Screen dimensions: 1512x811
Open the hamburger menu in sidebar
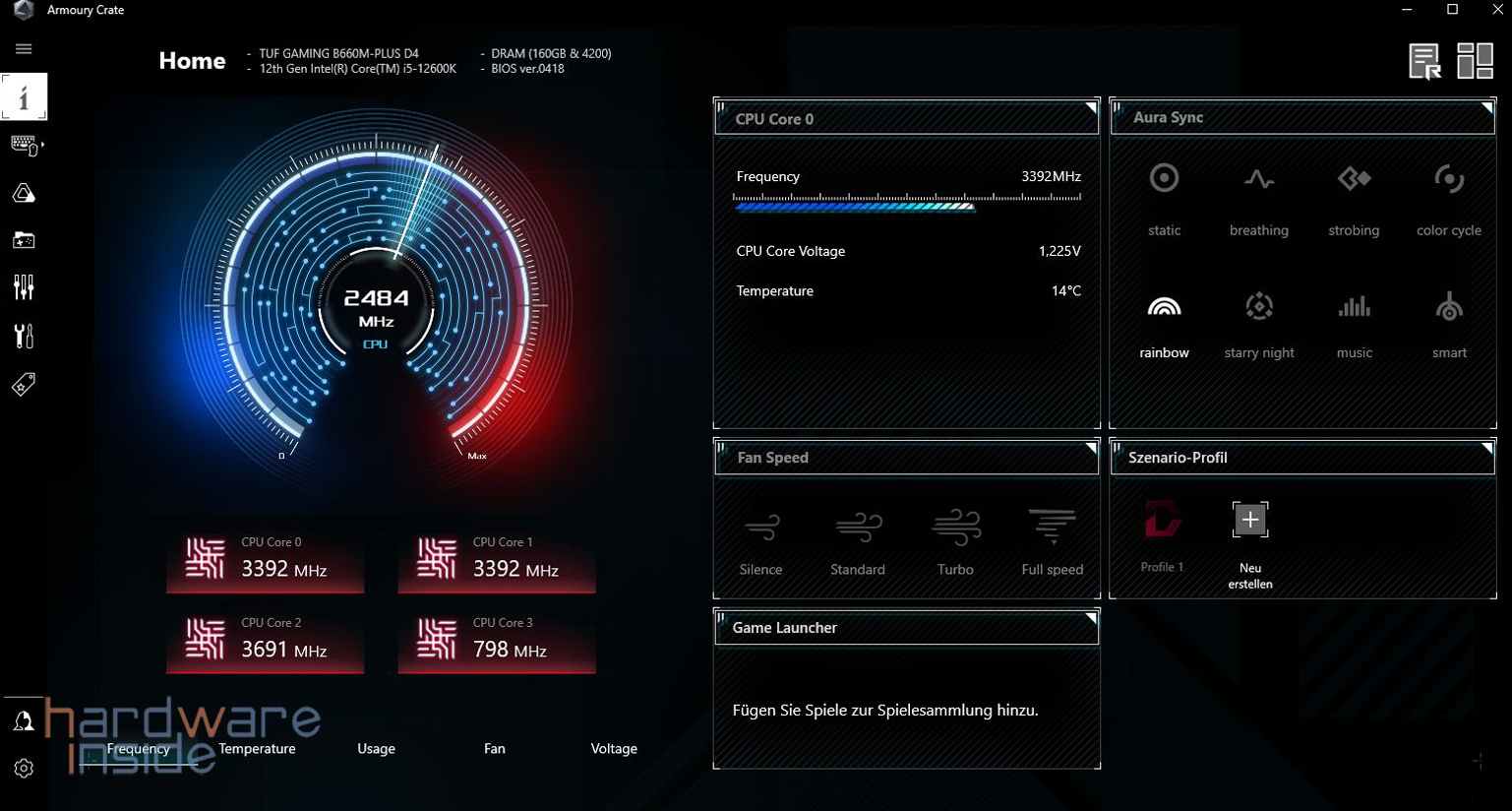pos(24,48)
